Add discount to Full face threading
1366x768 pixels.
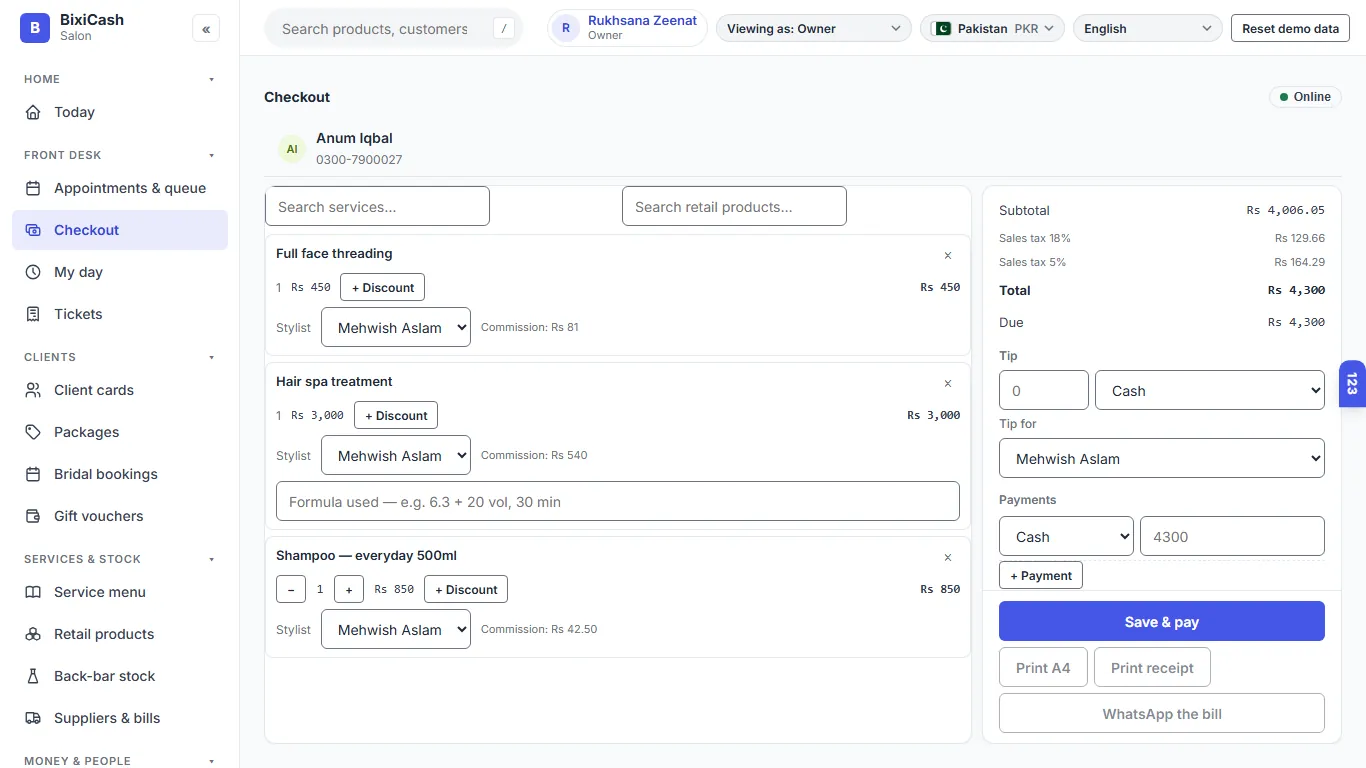click(x=383, y=287)
